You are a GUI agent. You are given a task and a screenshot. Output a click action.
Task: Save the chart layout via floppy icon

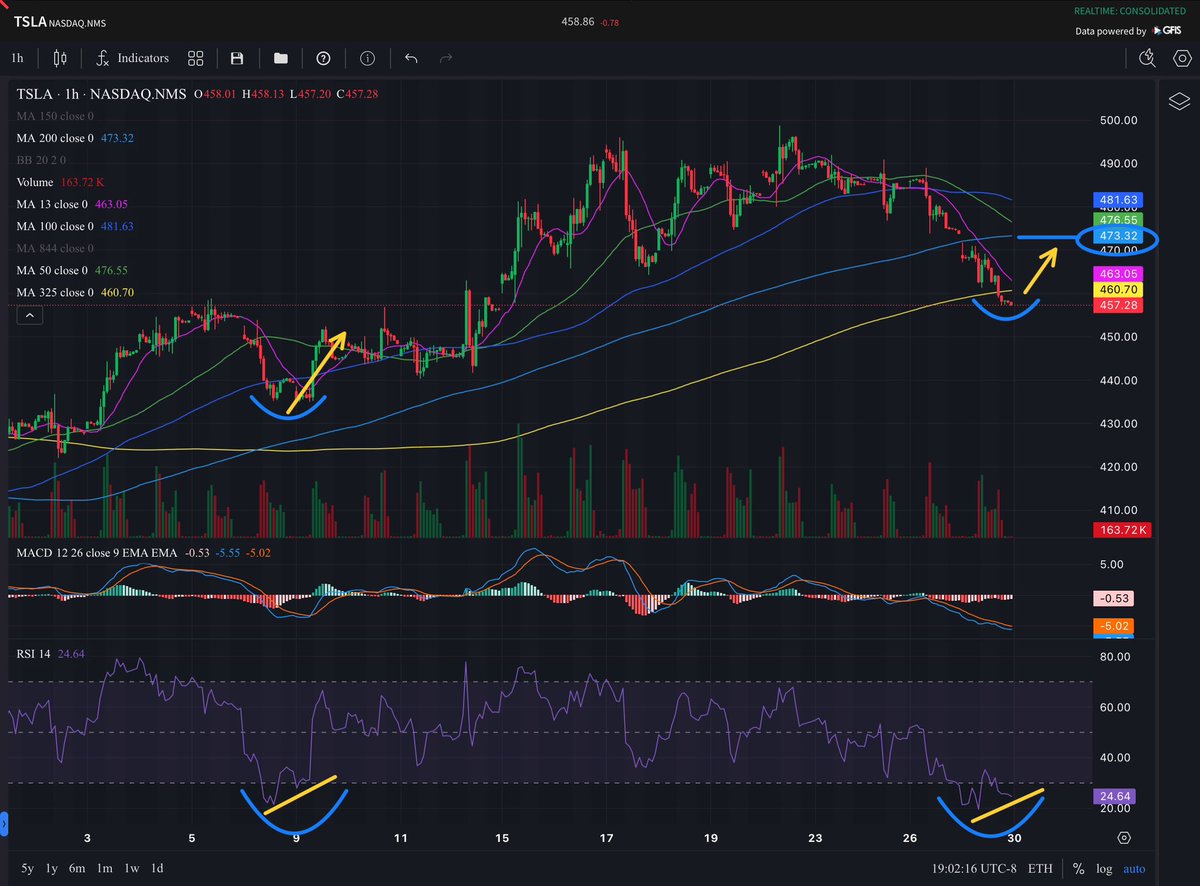237,58
